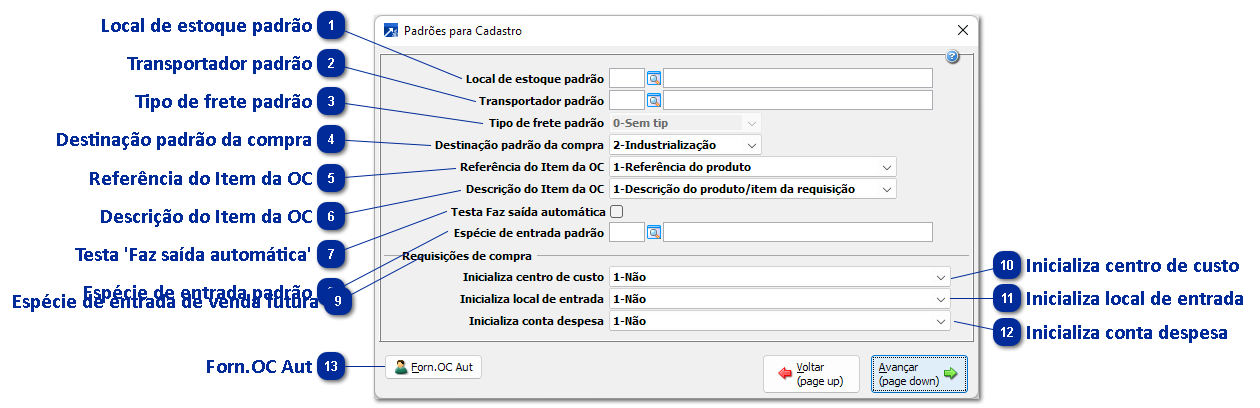Click Transportador padrão description field
Screen dimensions: 1260x408
click(798, 100)
